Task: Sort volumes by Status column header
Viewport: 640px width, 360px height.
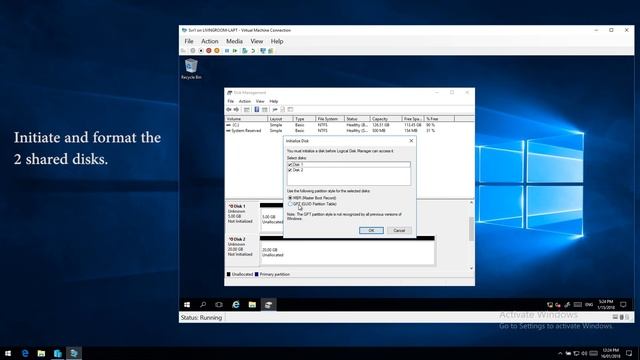Action: point(357,119)
